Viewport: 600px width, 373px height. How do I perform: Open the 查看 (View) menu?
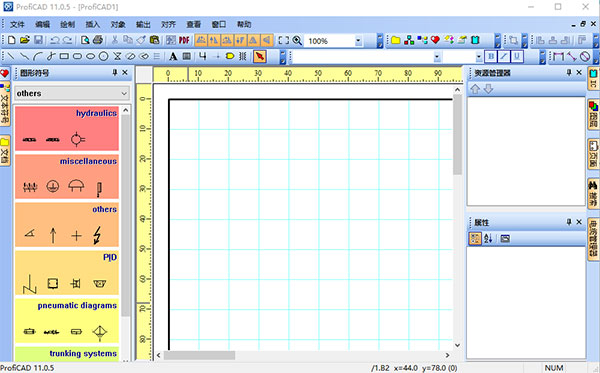194,24
